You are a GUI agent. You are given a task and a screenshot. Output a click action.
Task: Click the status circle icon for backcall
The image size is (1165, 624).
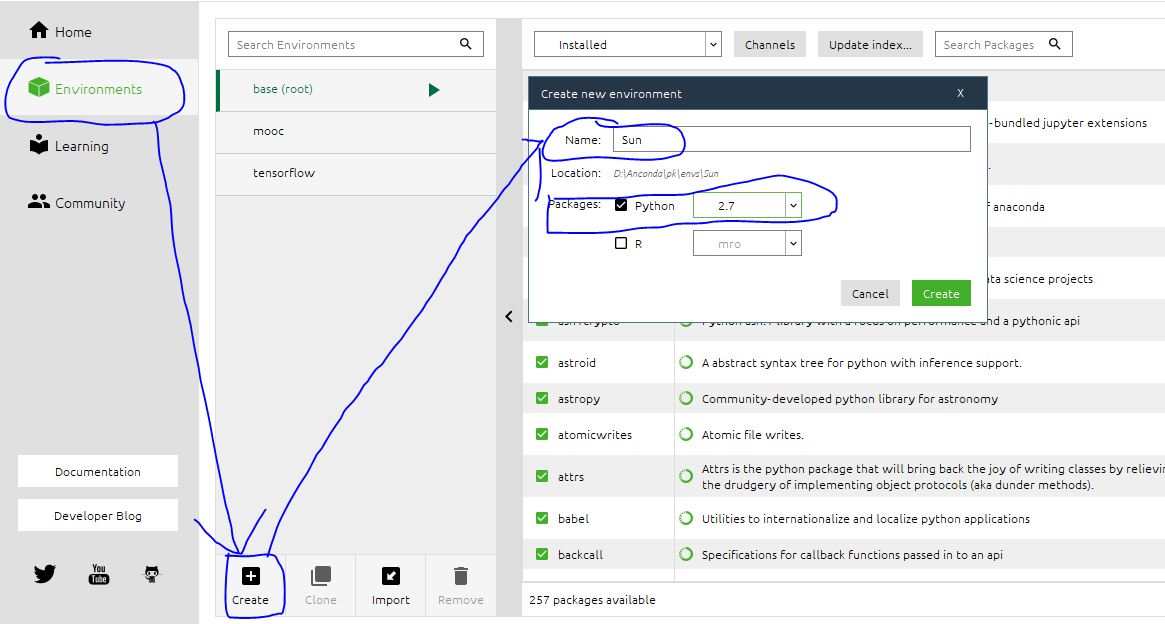point(687,554)
